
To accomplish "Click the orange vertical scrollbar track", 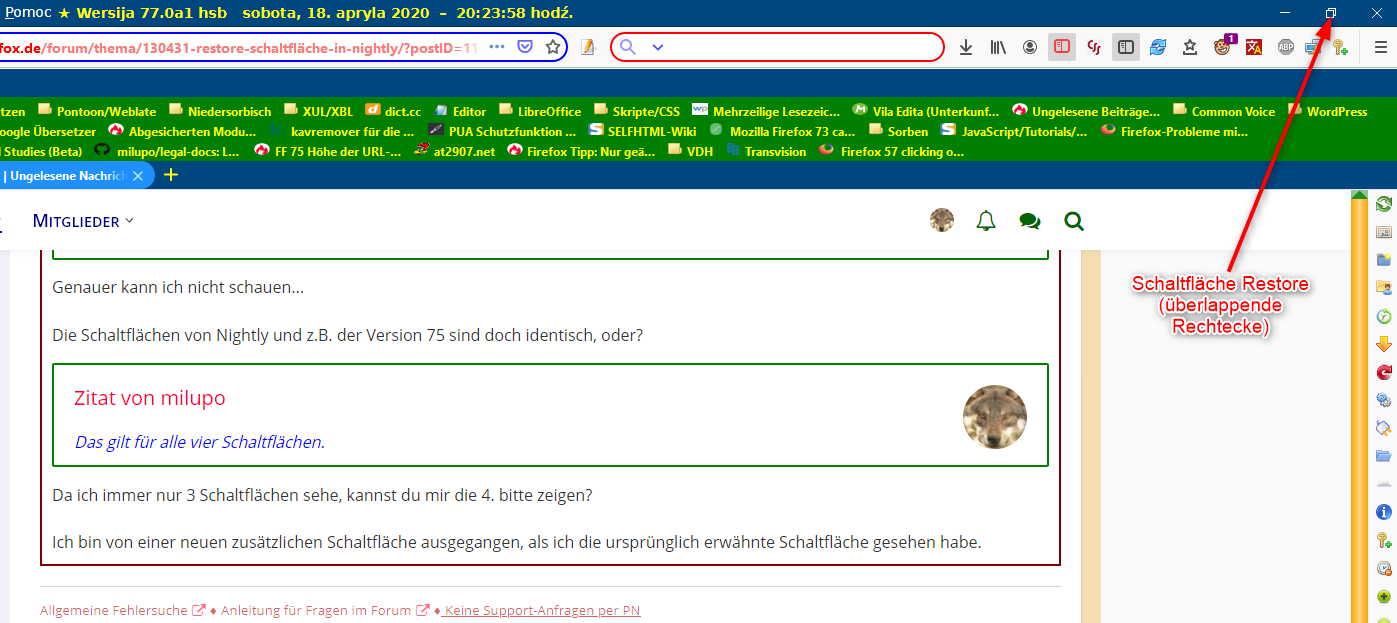I will pos(1360,410).
